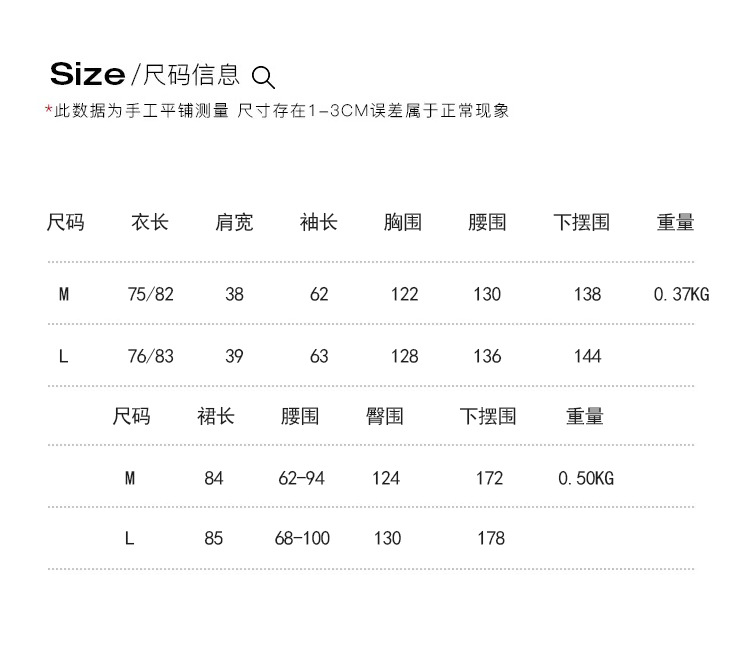Click the 胸围 column header
Viewport: 750px width, 653px height.
(403, 223)
